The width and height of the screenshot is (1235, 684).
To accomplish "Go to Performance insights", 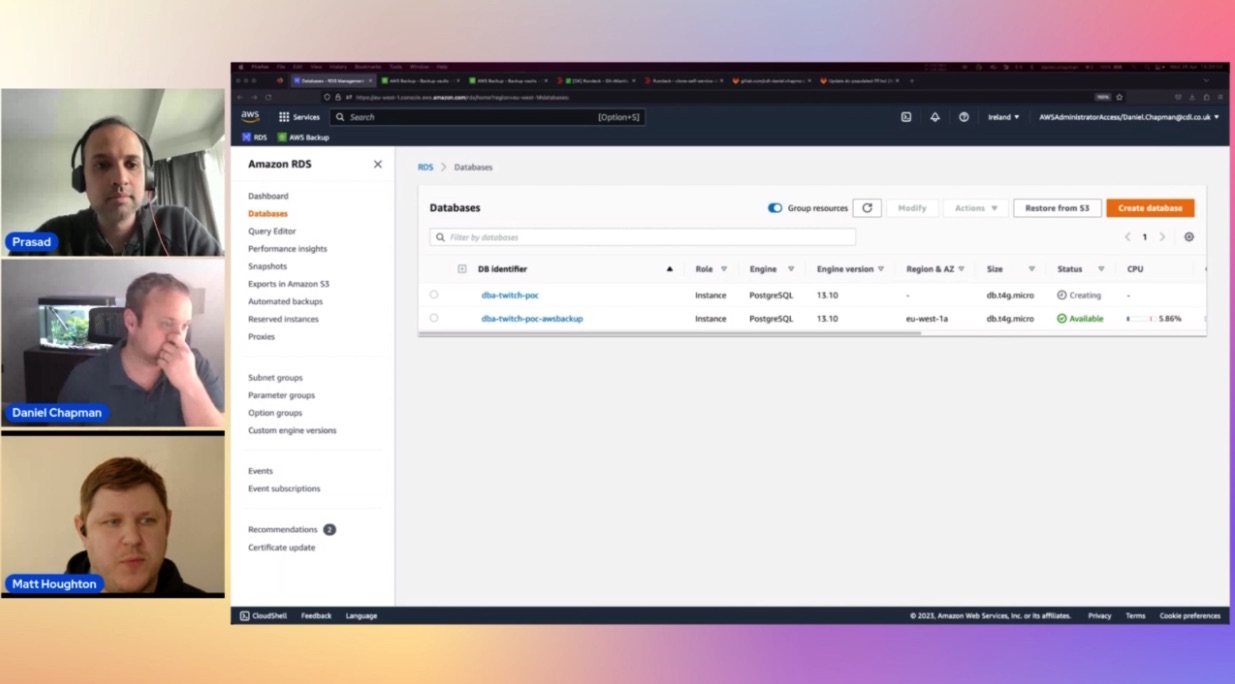I will coord(287,249).
